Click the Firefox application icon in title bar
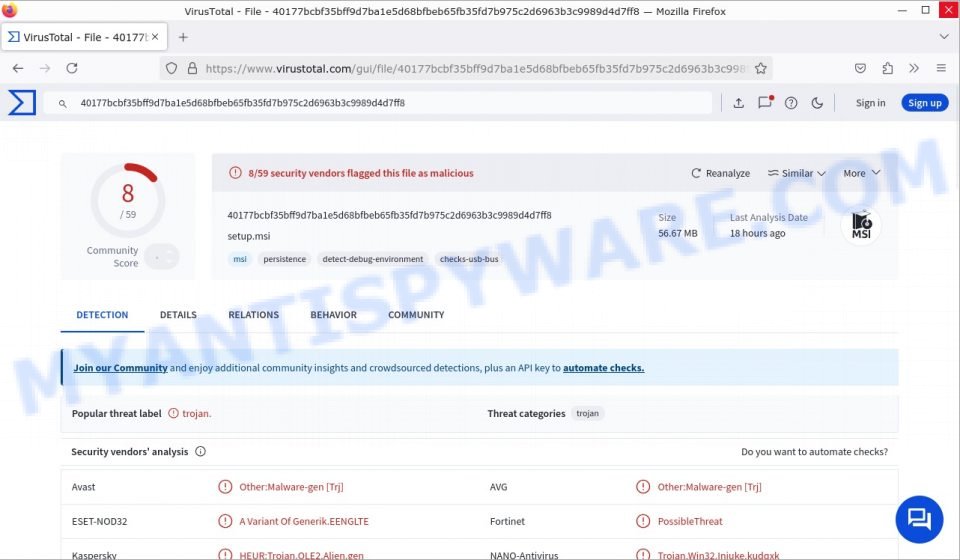 pyautogui.click(x=10, y=10)
